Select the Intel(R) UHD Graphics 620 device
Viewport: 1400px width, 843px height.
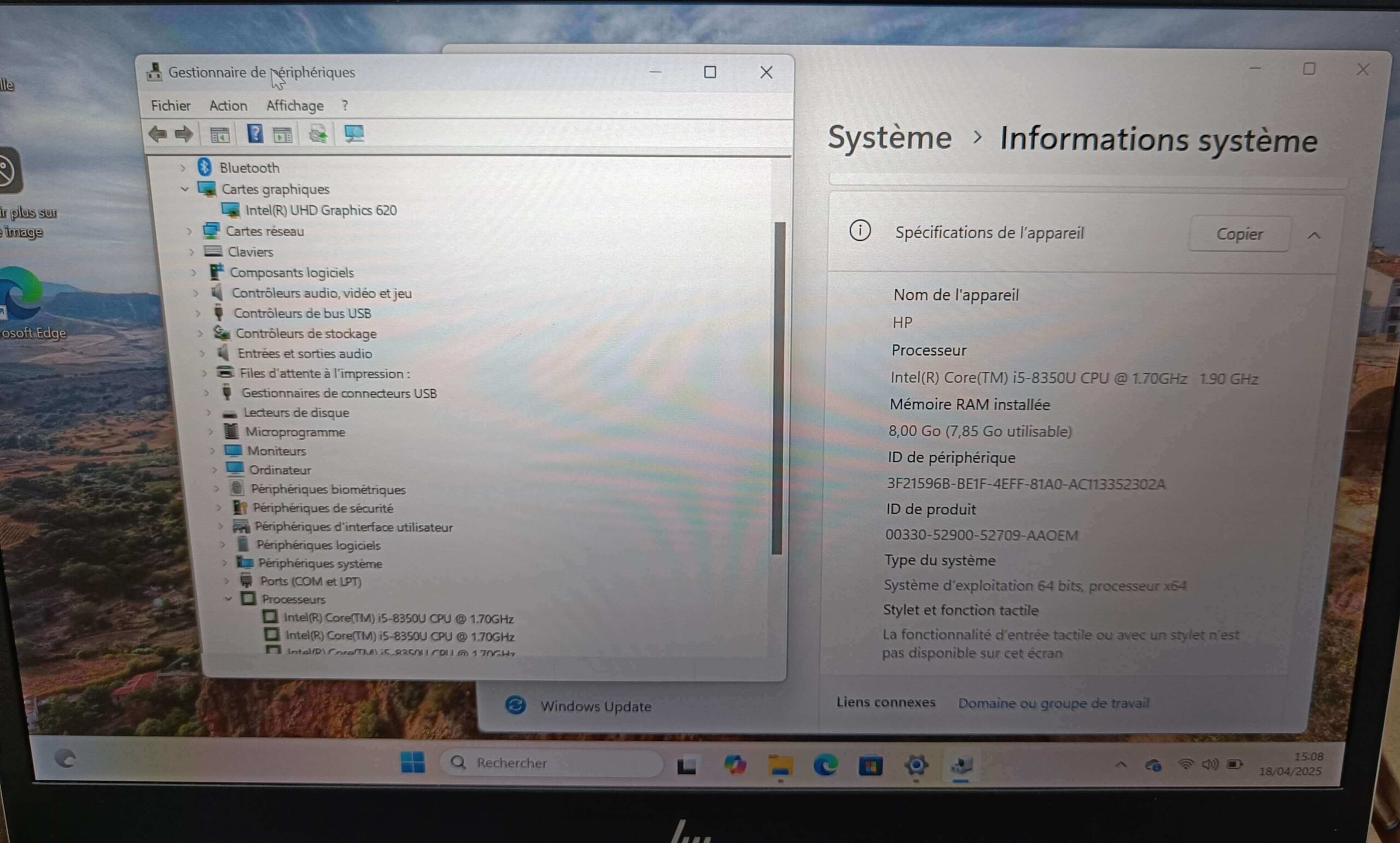click(x=320, y=210)
